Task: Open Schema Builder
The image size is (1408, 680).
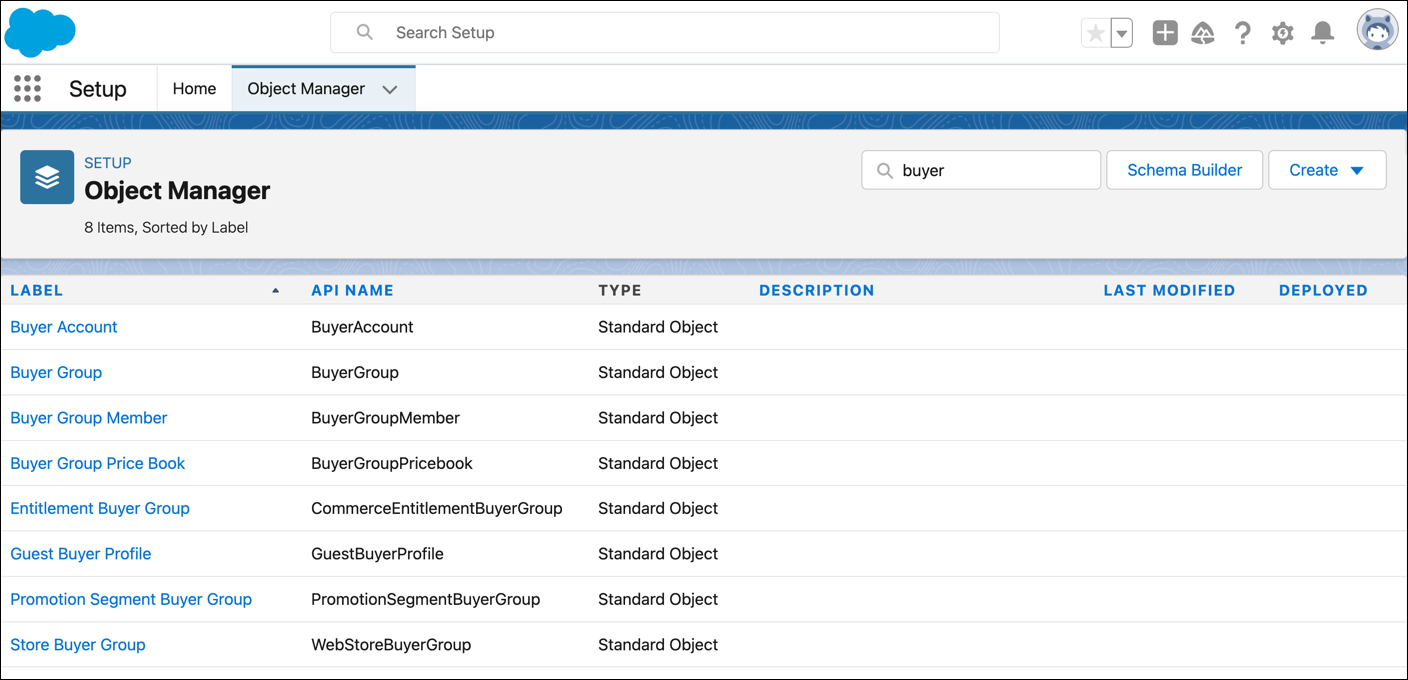Action: pos(1185,170)
